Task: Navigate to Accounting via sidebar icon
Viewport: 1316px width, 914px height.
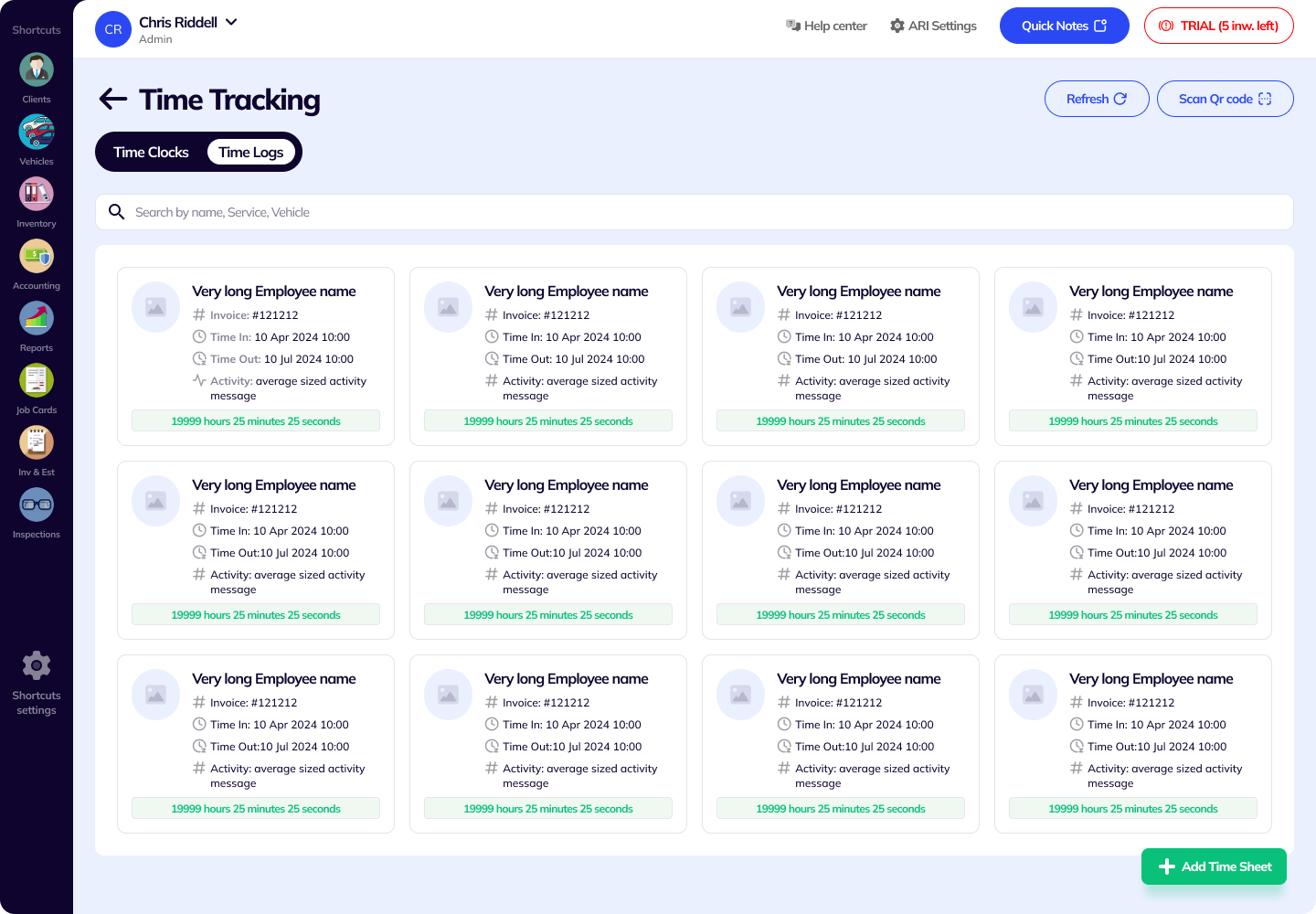Action: point(37,256)
